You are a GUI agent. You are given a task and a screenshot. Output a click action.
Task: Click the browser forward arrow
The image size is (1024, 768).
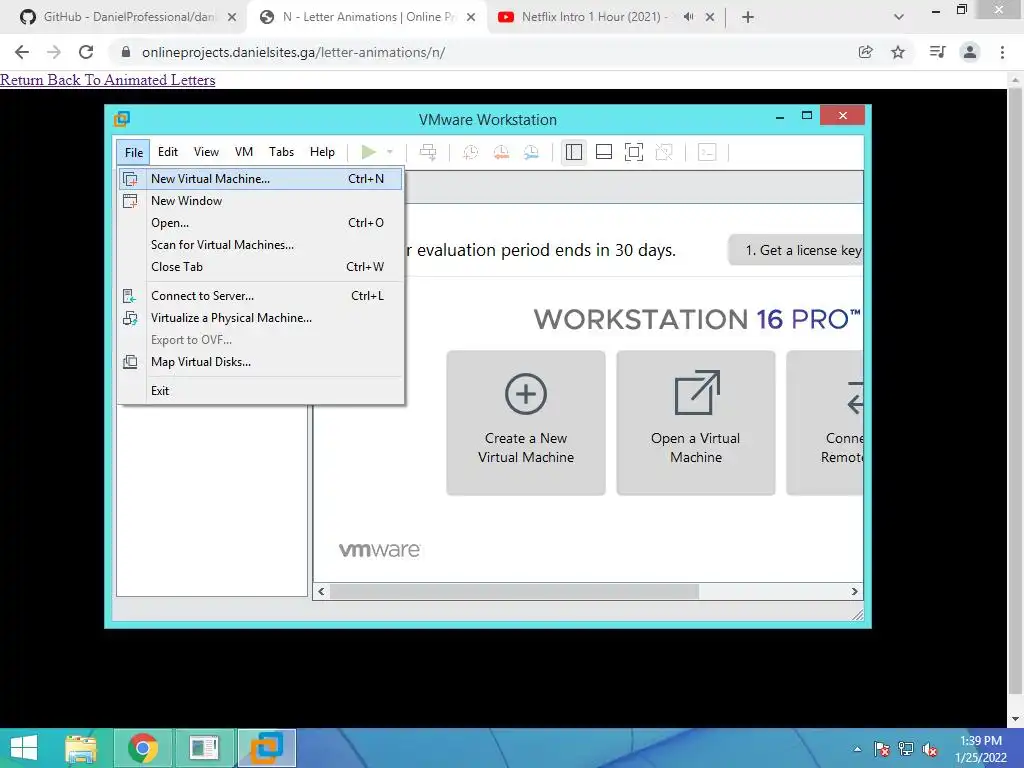54,52
